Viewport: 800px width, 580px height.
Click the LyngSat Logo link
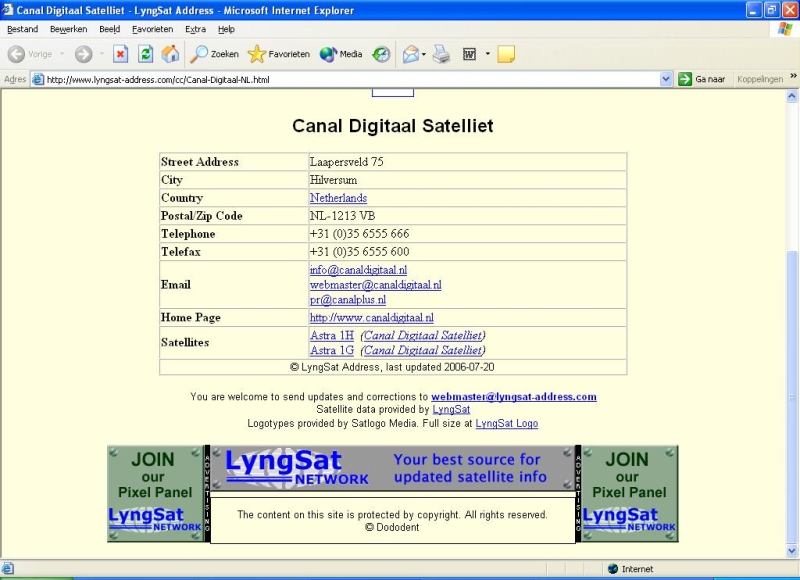click(x=507, y=423)
